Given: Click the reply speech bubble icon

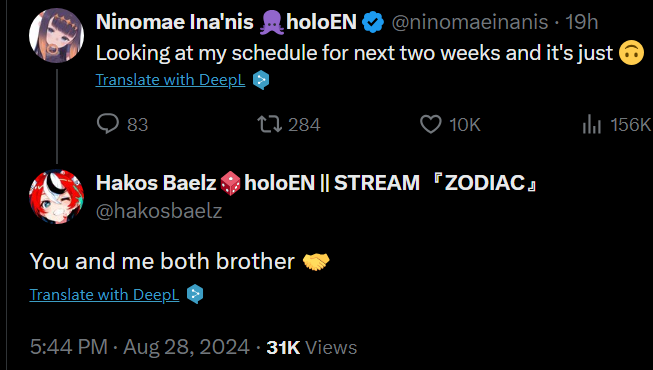Looking at the screenshot, I should tap(108, 124).
